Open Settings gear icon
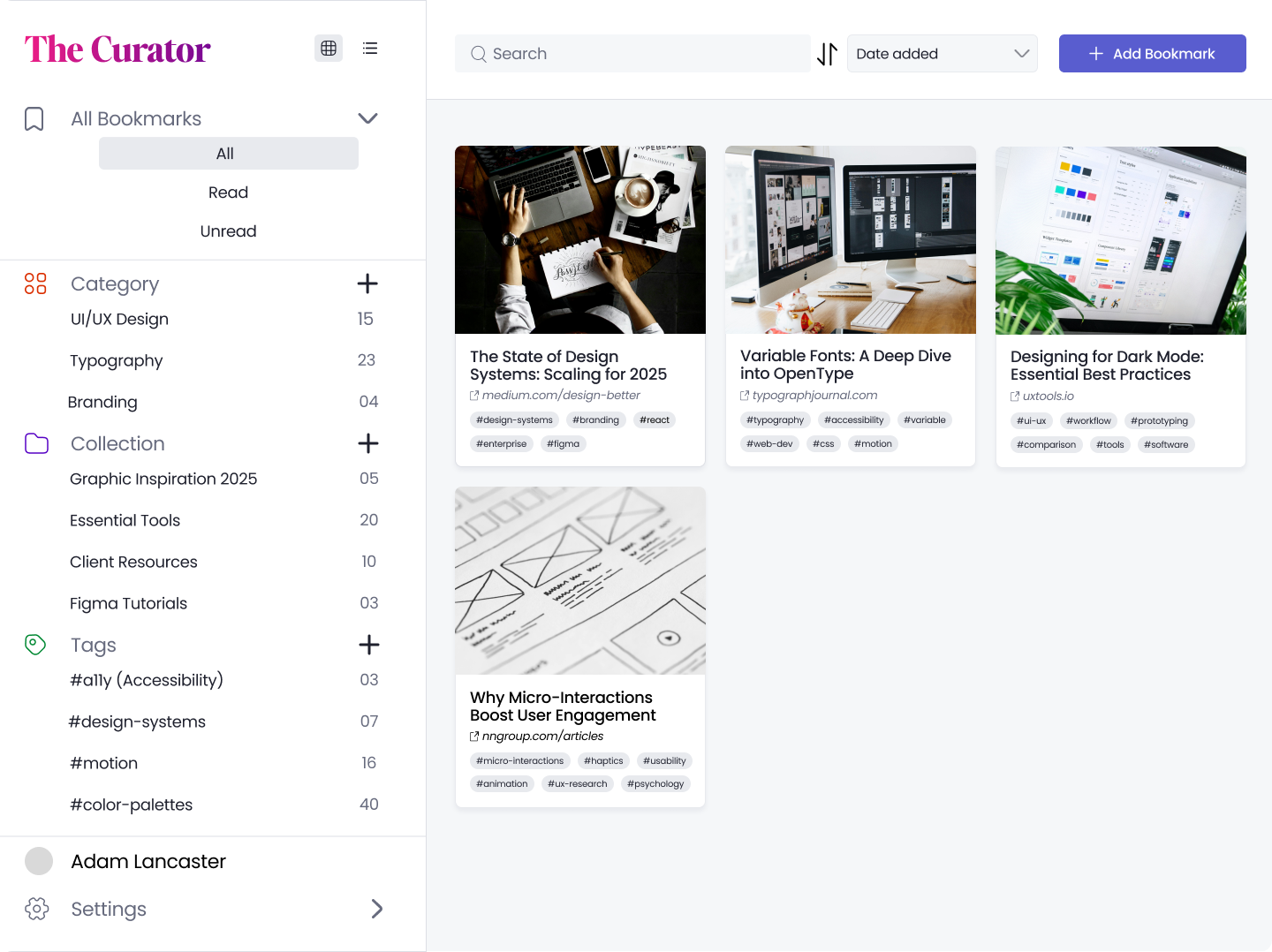 (37, 909)
